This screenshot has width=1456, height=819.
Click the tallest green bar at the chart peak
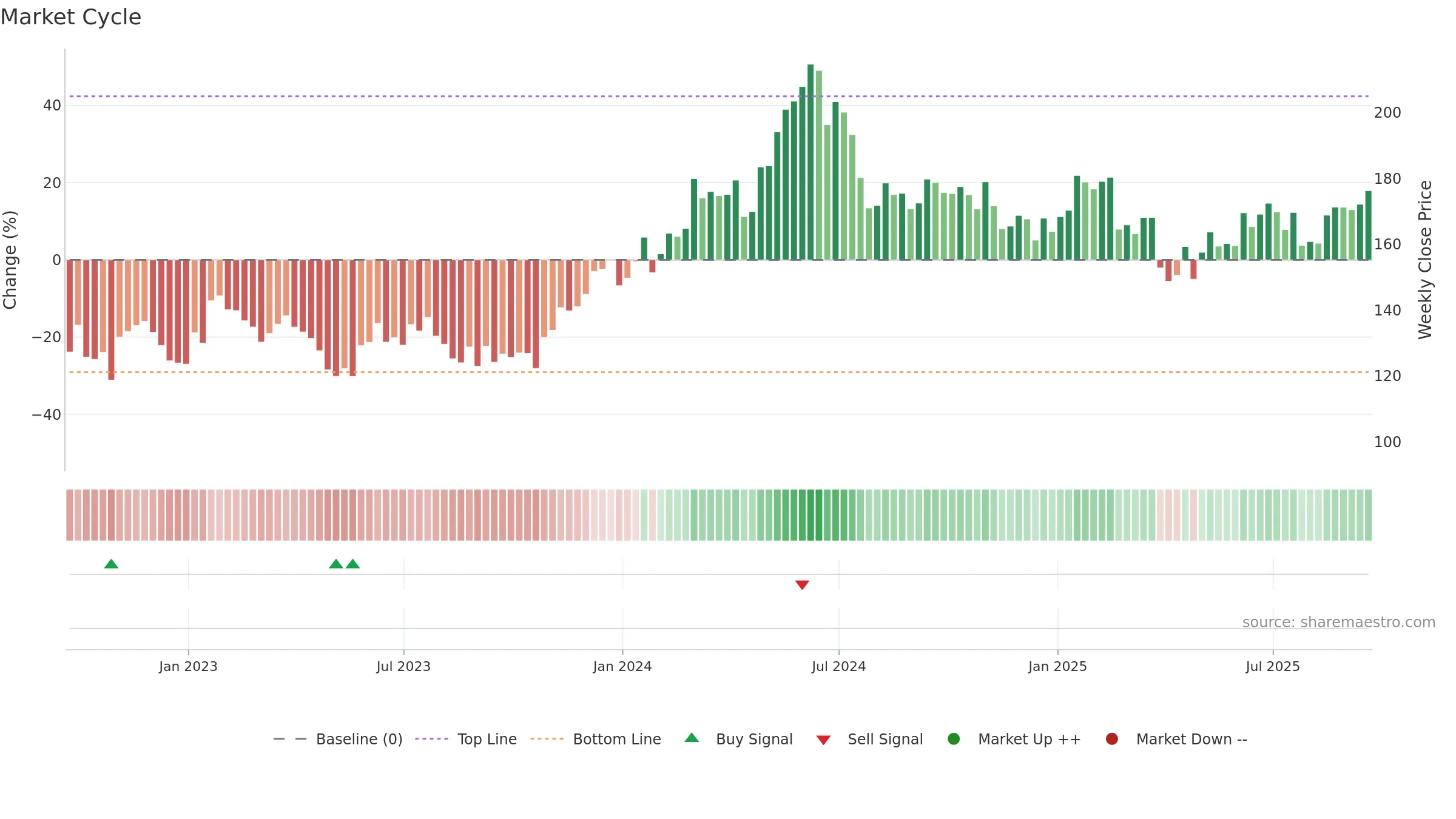coord(811,162)
